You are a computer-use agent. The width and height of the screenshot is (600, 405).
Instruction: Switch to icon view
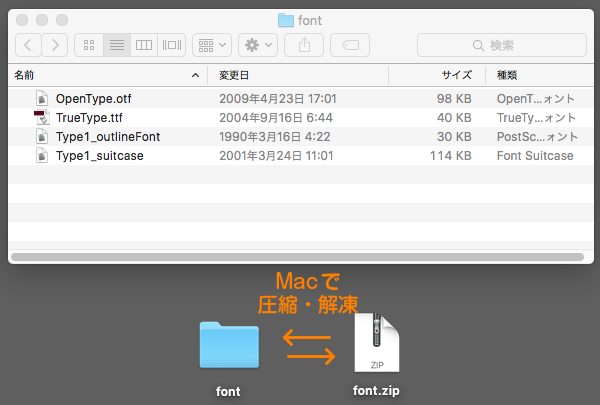tap(89, 45)
